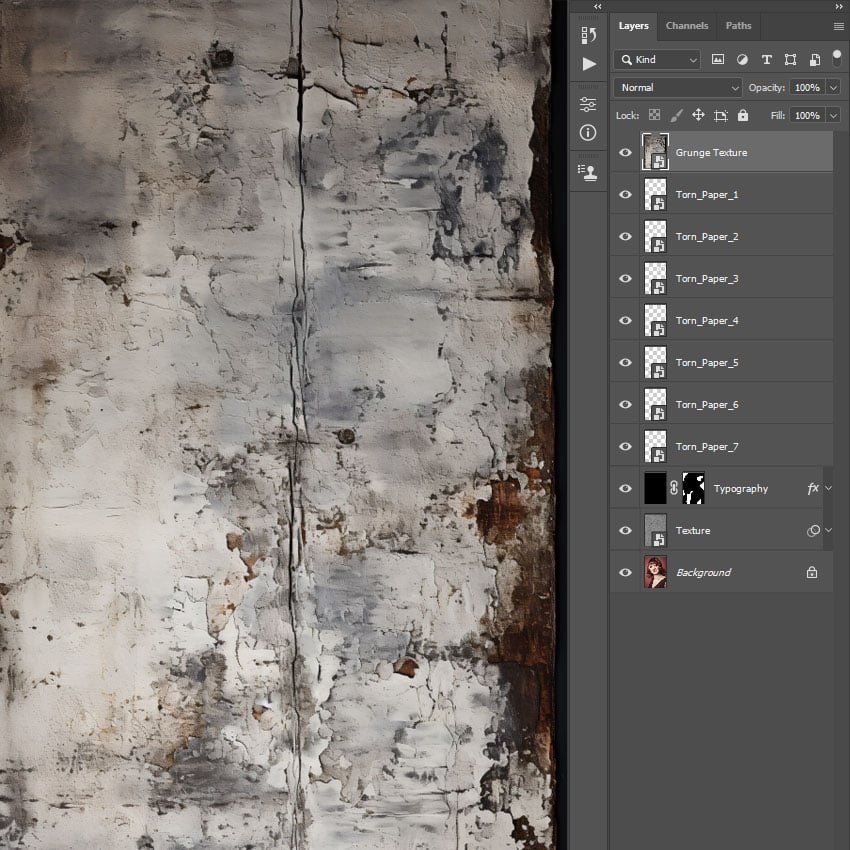This screenshot has height=850, width=850.
Task: Open the blend mode dropdown showing Normal
Action: 677,87
